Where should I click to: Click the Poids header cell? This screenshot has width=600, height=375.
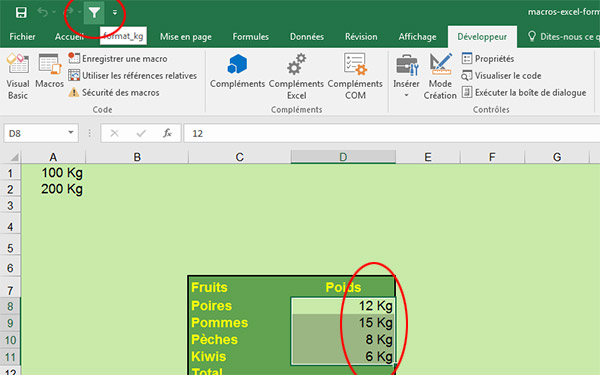coord(343,287)
